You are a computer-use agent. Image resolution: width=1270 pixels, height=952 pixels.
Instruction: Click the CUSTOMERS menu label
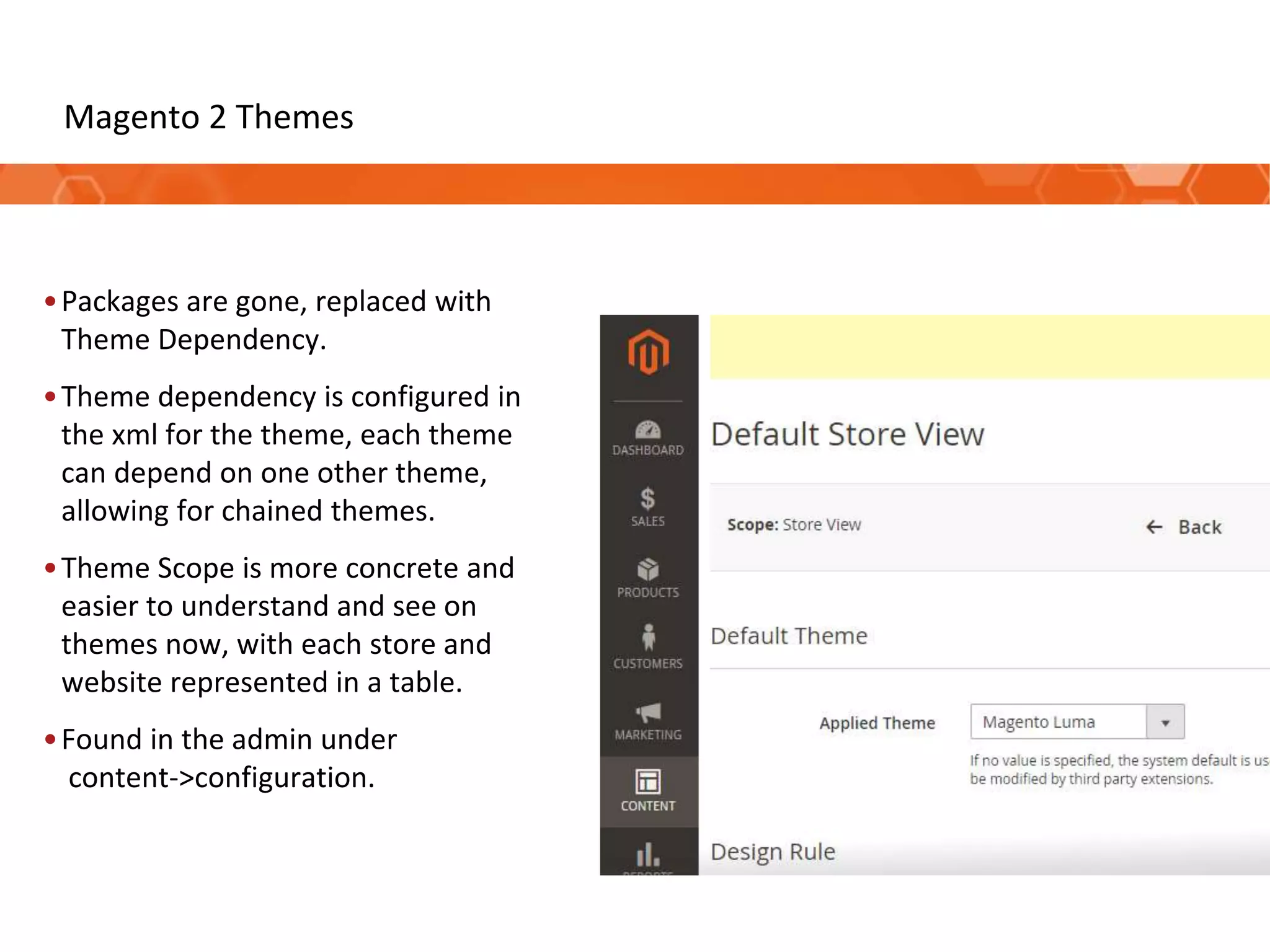click(648, 664)
